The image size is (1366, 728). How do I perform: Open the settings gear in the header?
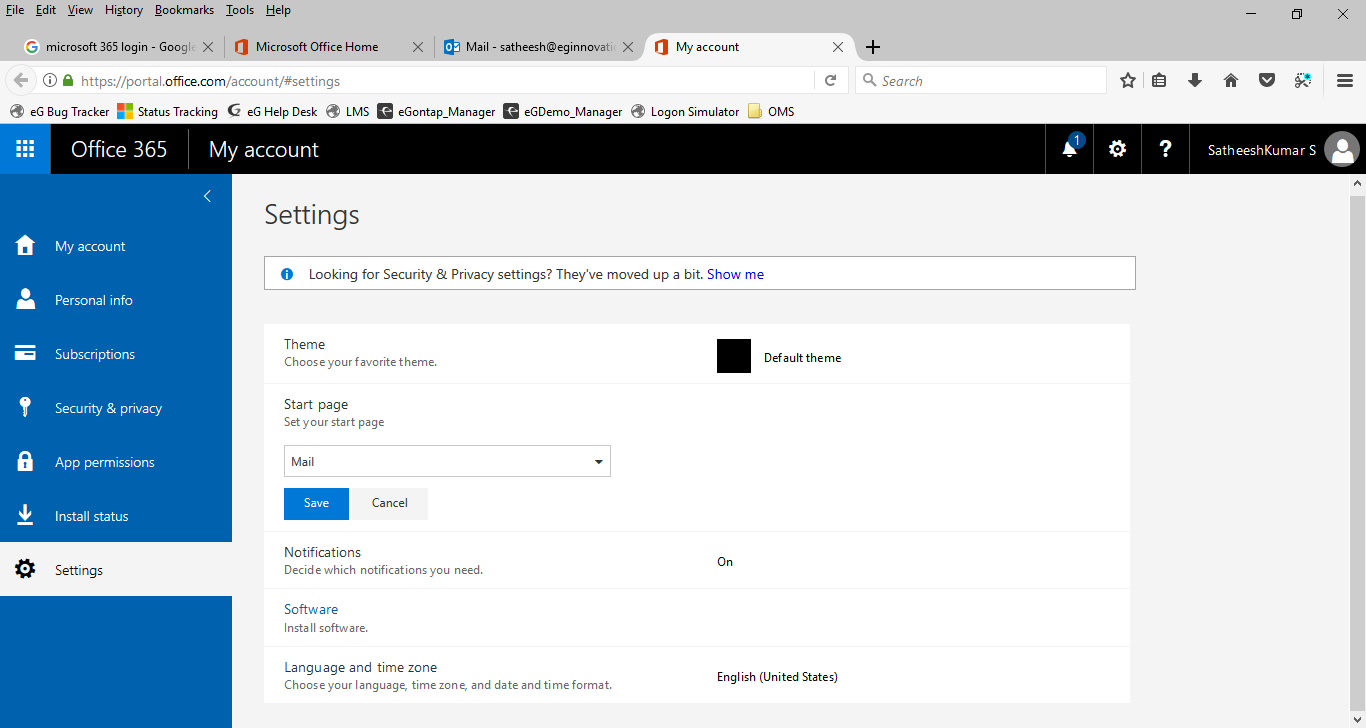point(1117,149)
